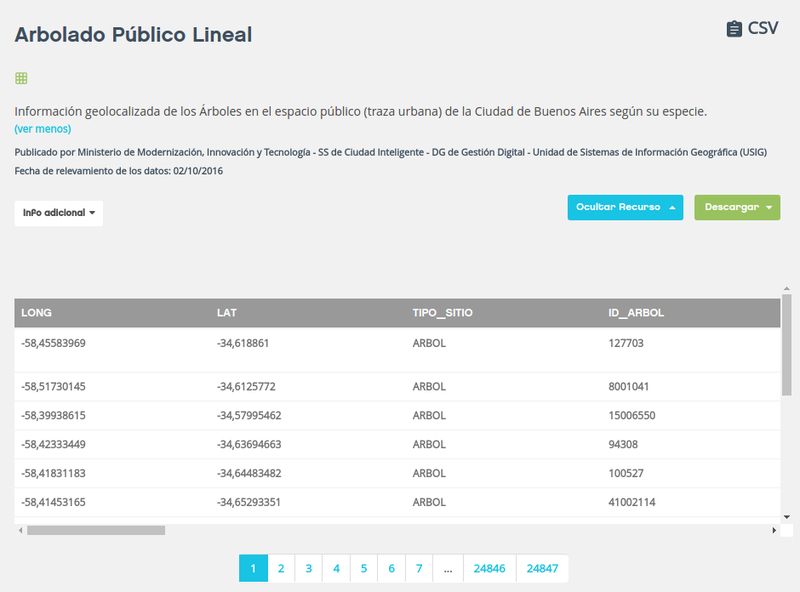
Task: Click the (ver menos) link
Action: click(x=43, y=129)
